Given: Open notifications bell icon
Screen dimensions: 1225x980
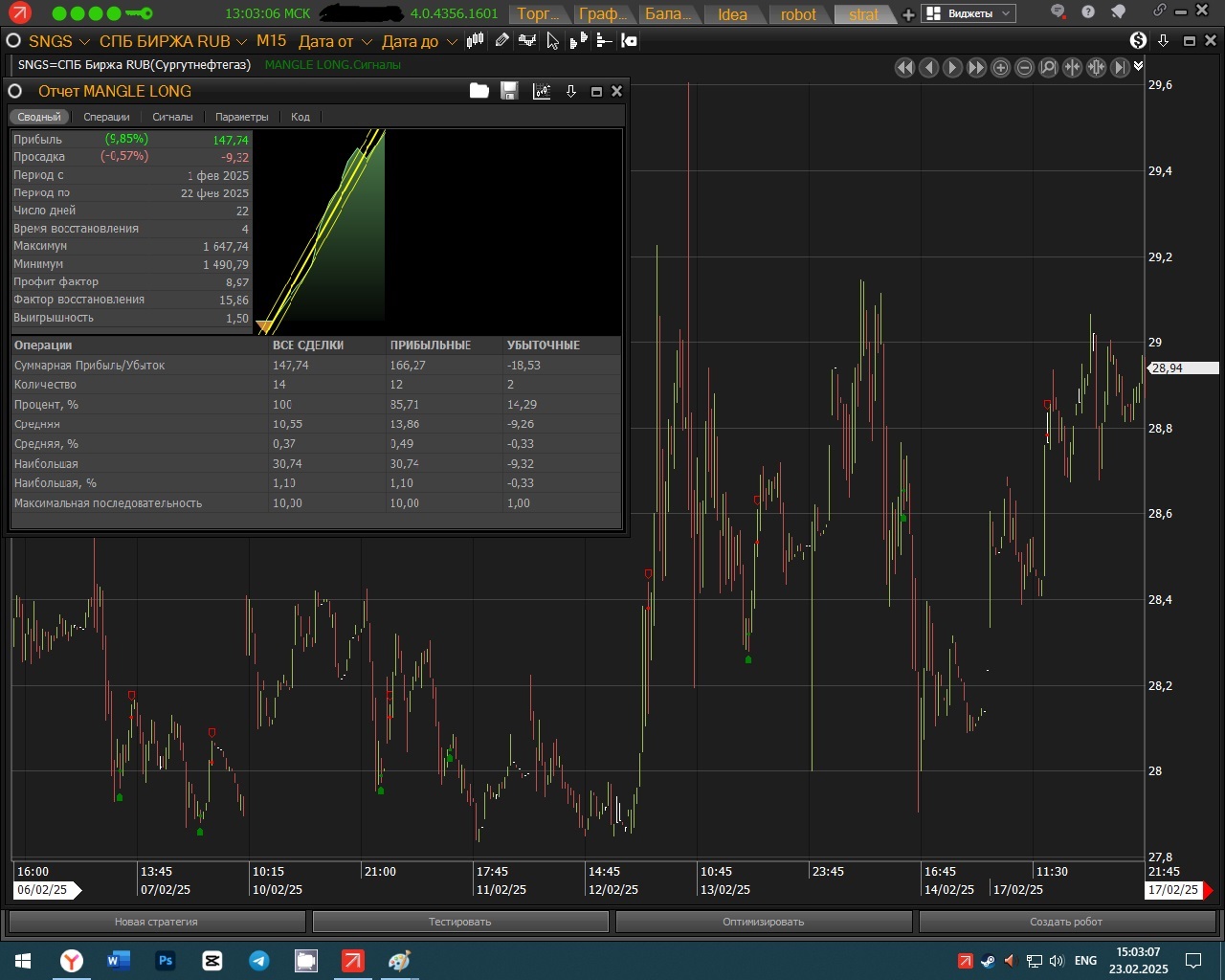Looking at the screenshot, I should 1118,12.
